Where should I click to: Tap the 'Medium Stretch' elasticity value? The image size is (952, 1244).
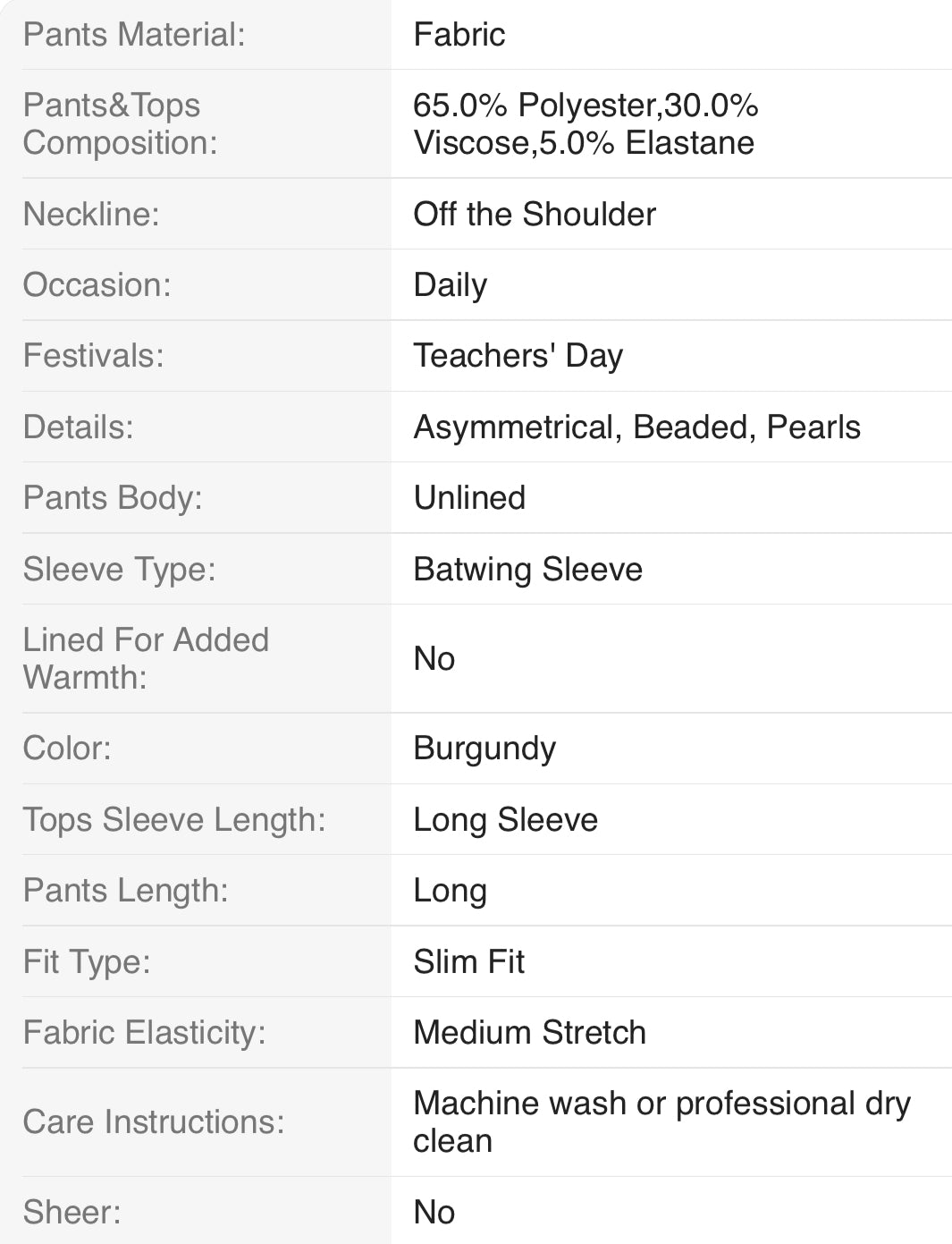(529, 1033)
